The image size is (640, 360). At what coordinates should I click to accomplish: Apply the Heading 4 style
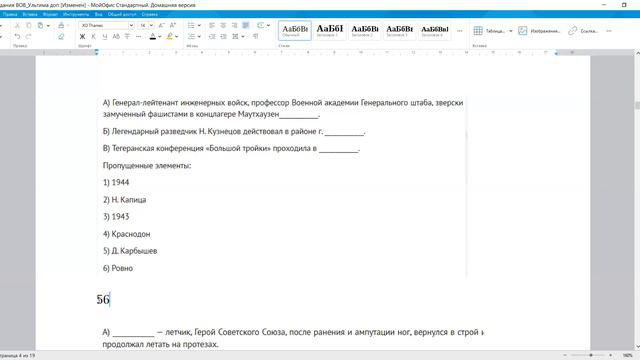pyautogui.click(x=435, y=31)
